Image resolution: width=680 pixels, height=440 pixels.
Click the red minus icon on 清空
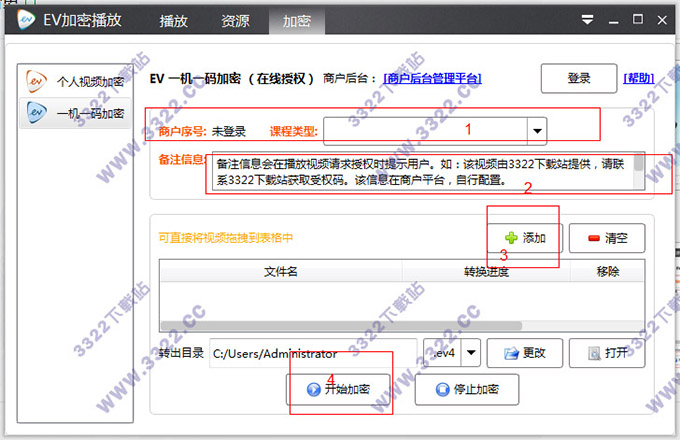(x=594, y=238)
